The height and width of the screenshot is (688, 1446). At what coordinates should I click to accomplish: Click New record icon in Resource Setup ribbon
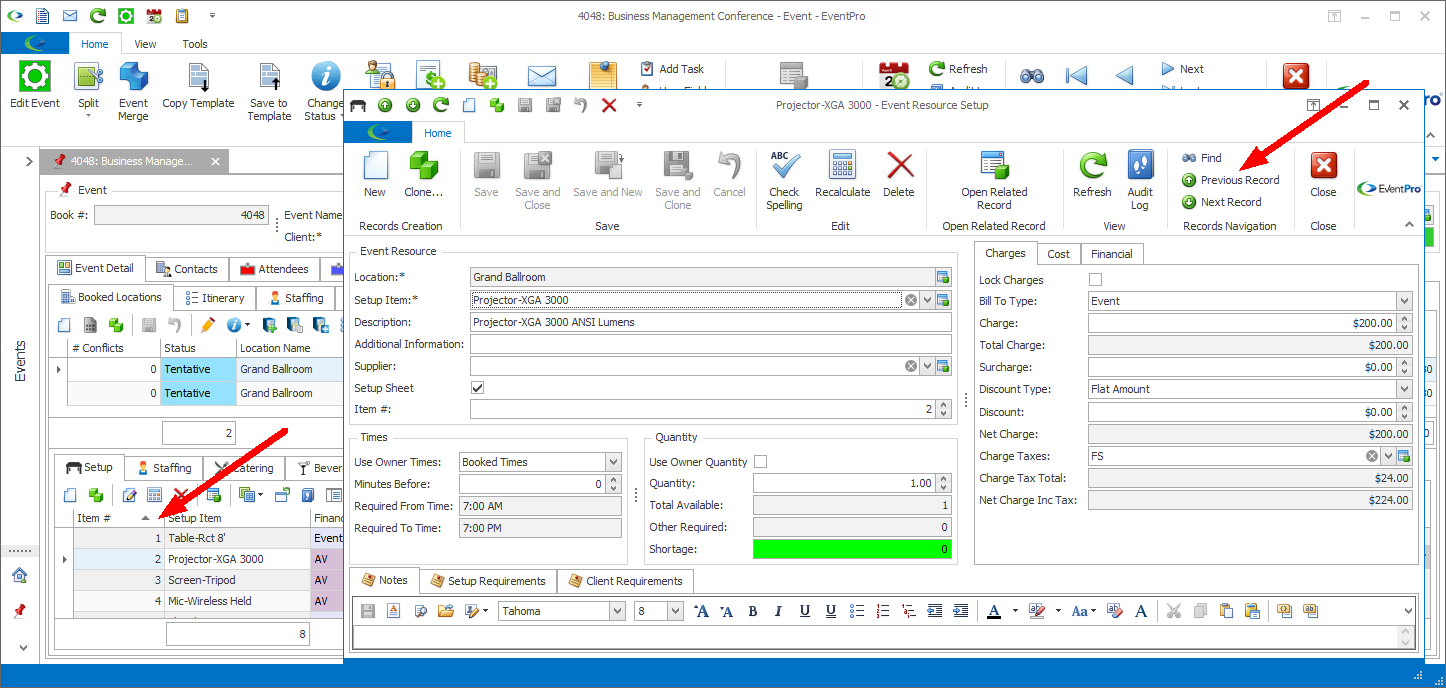[375, 166]
